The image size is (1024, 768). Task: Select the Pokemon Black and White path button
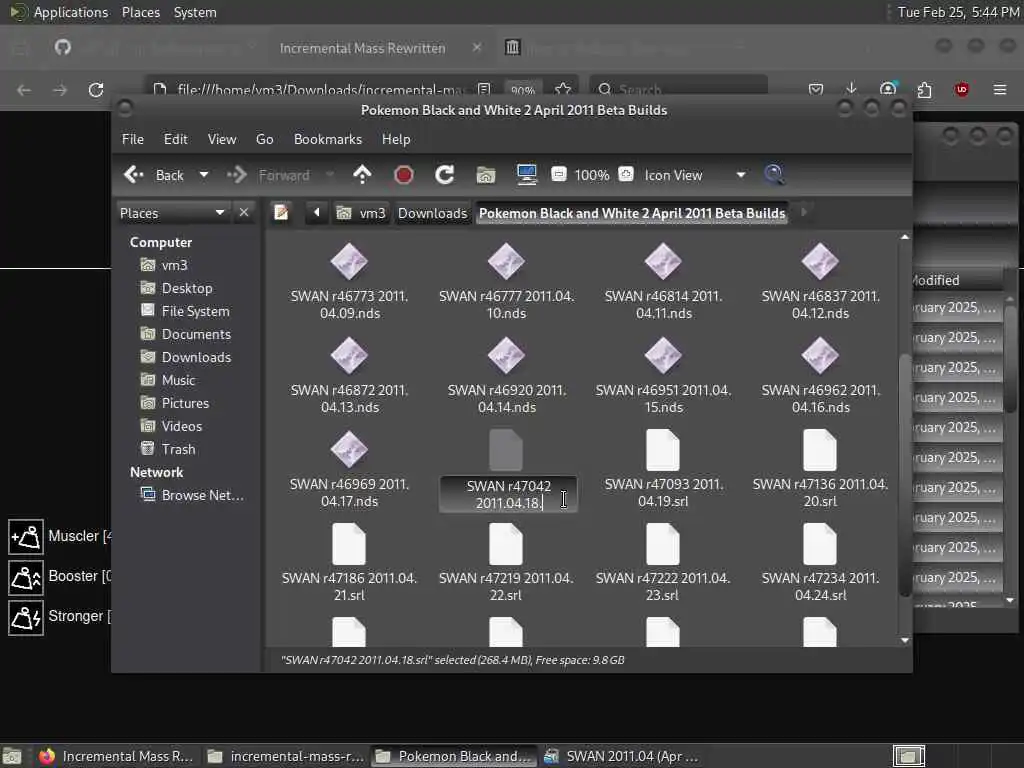point(632,213)
